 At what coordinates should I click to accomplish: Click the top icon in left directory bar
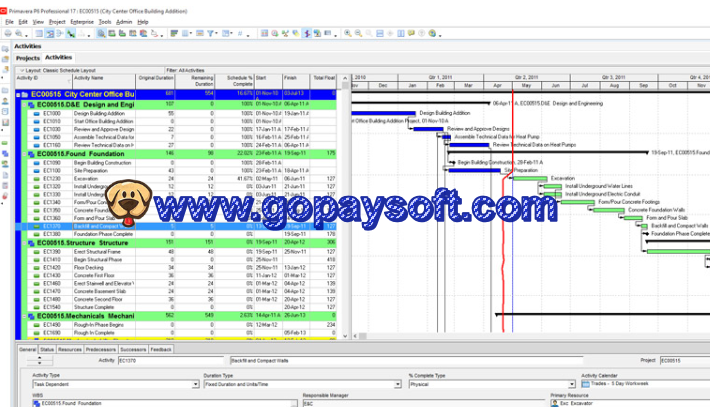coord(5,49)
